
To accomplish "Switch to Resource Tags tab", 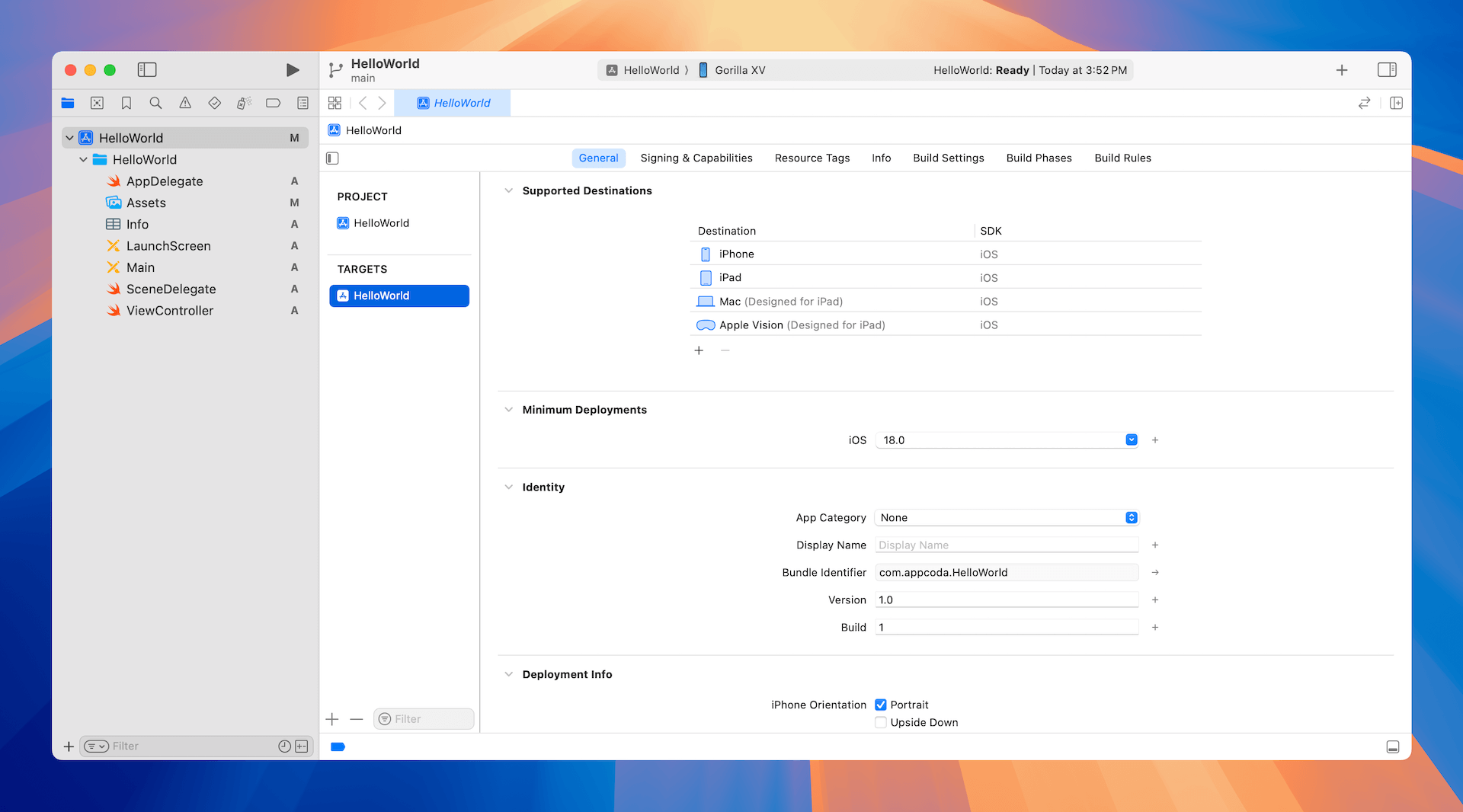I will pyautogui.click(x=812, y=158).
